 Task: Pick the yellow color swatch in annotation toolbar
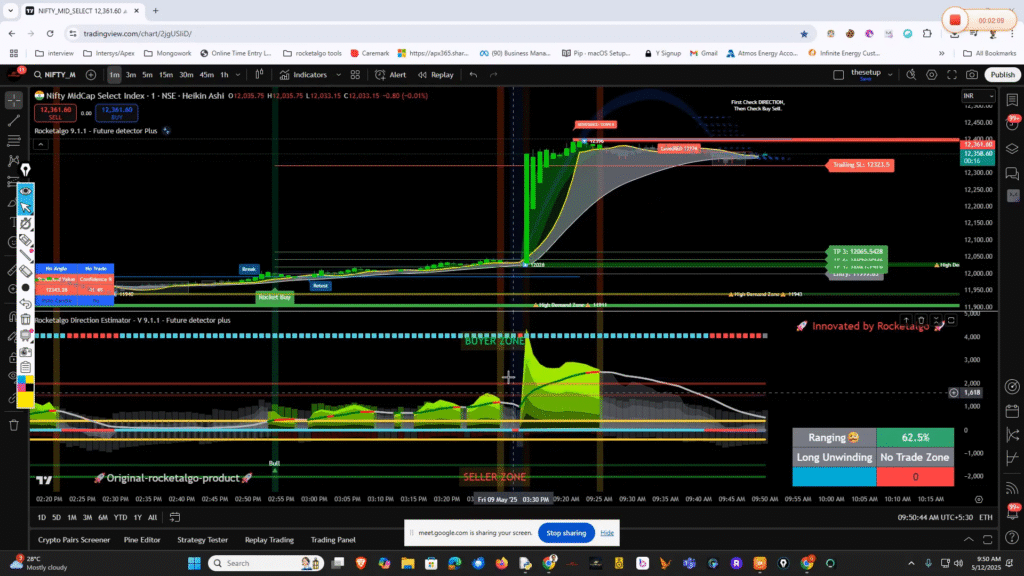coord(26,401)
